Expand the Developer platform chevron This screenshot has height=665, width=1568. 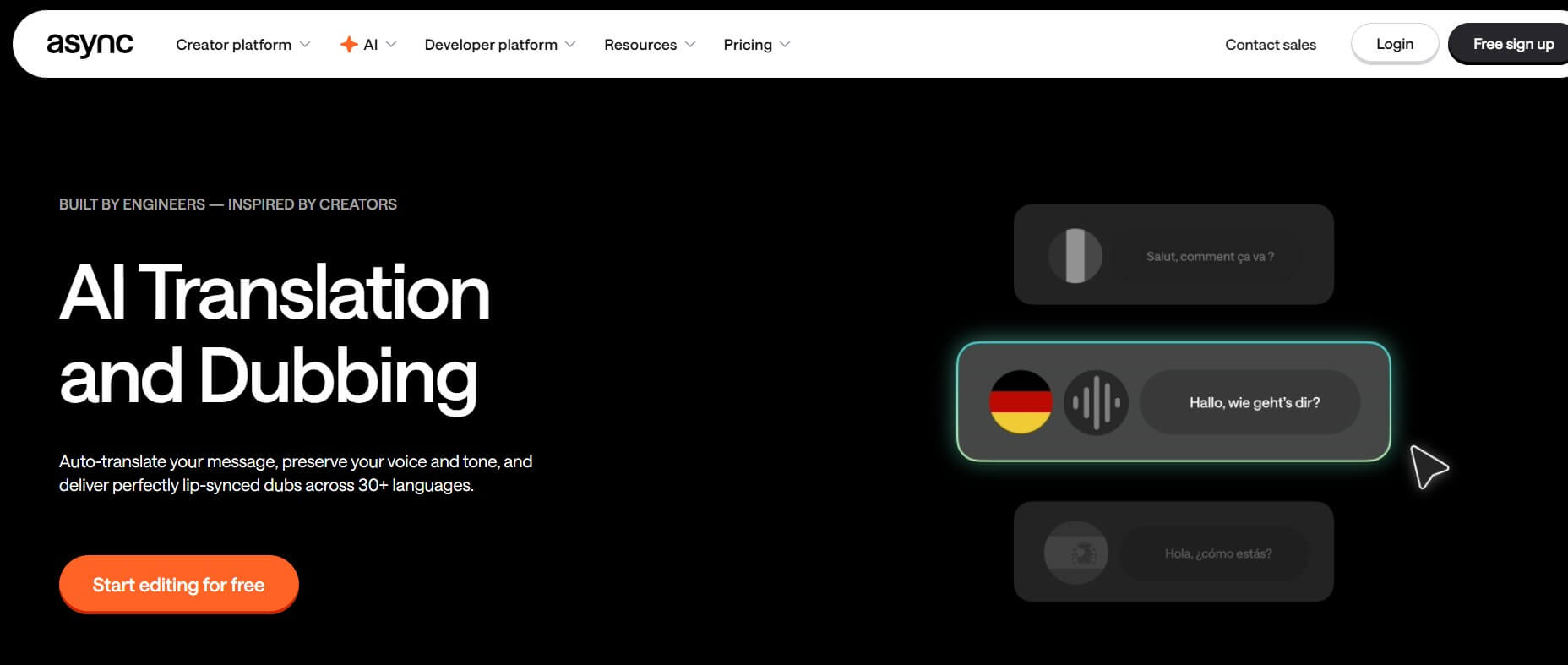tap(570, 44)
